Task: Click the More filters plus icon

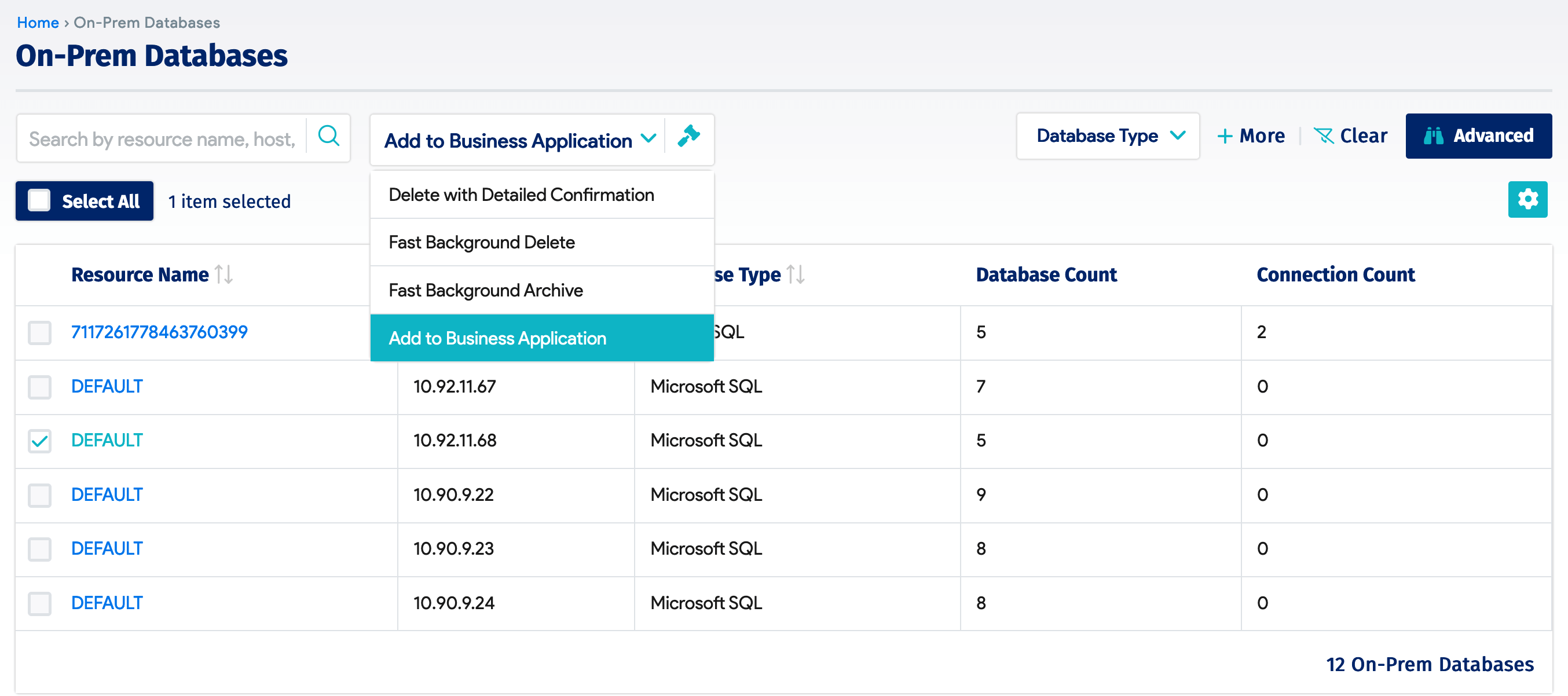Action: (1225, 135)
